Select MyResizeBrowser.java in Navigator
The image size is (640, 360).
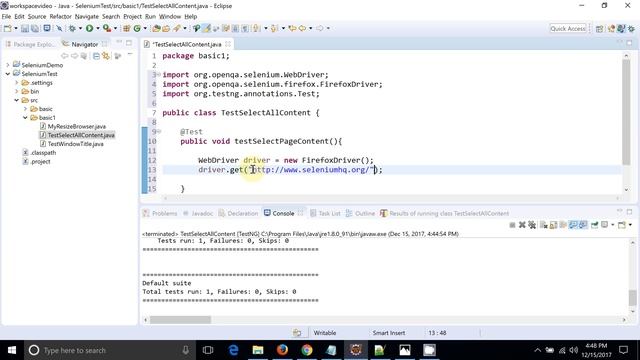(73, 127)
